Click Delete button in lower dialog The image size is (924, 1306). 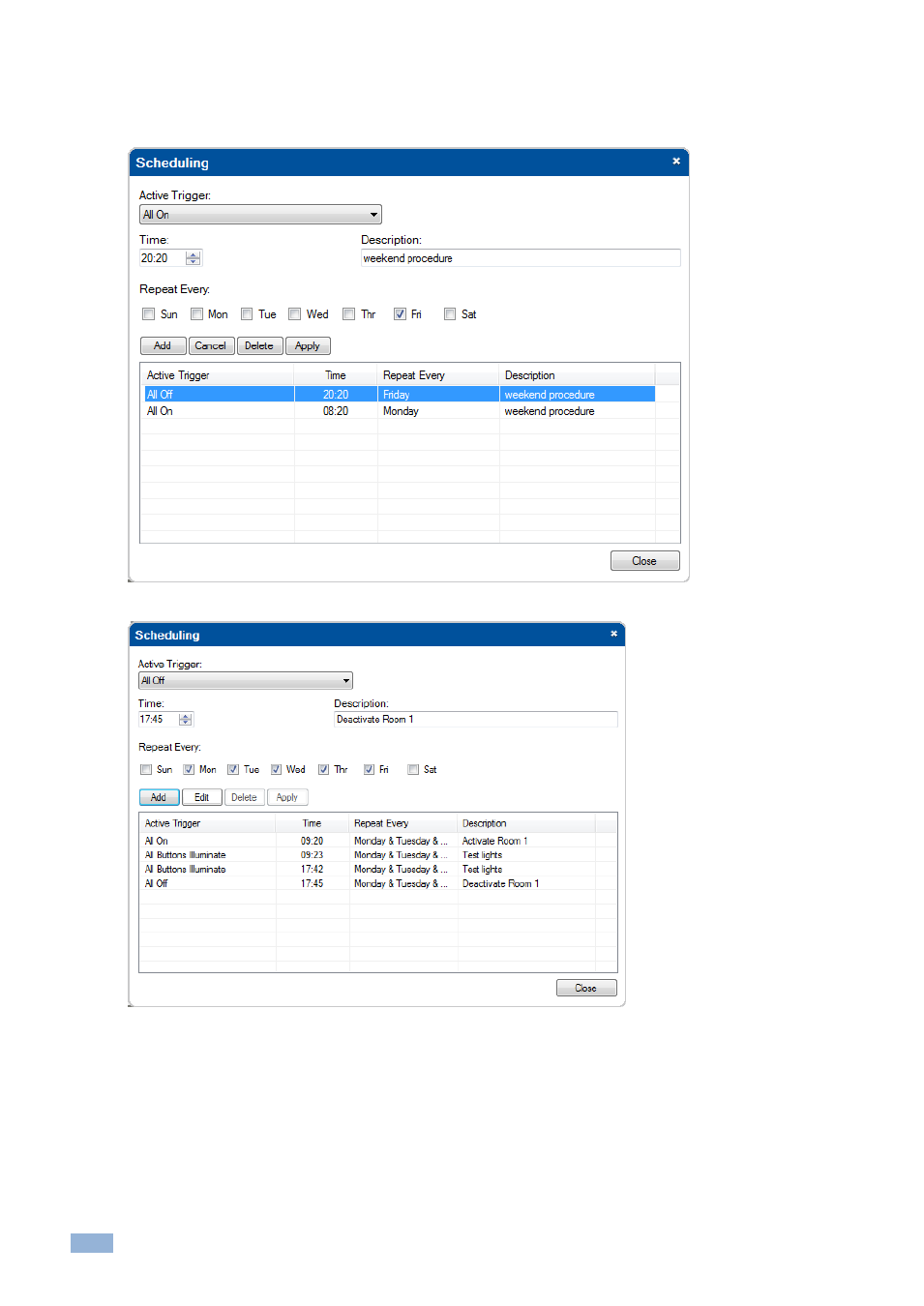coord(245,797)
